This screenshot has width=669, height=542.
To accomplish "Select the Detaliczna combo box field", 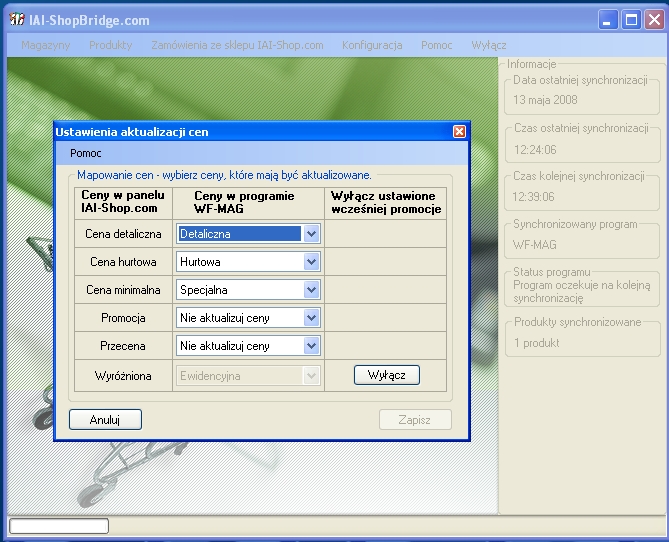I will point(248,234).
